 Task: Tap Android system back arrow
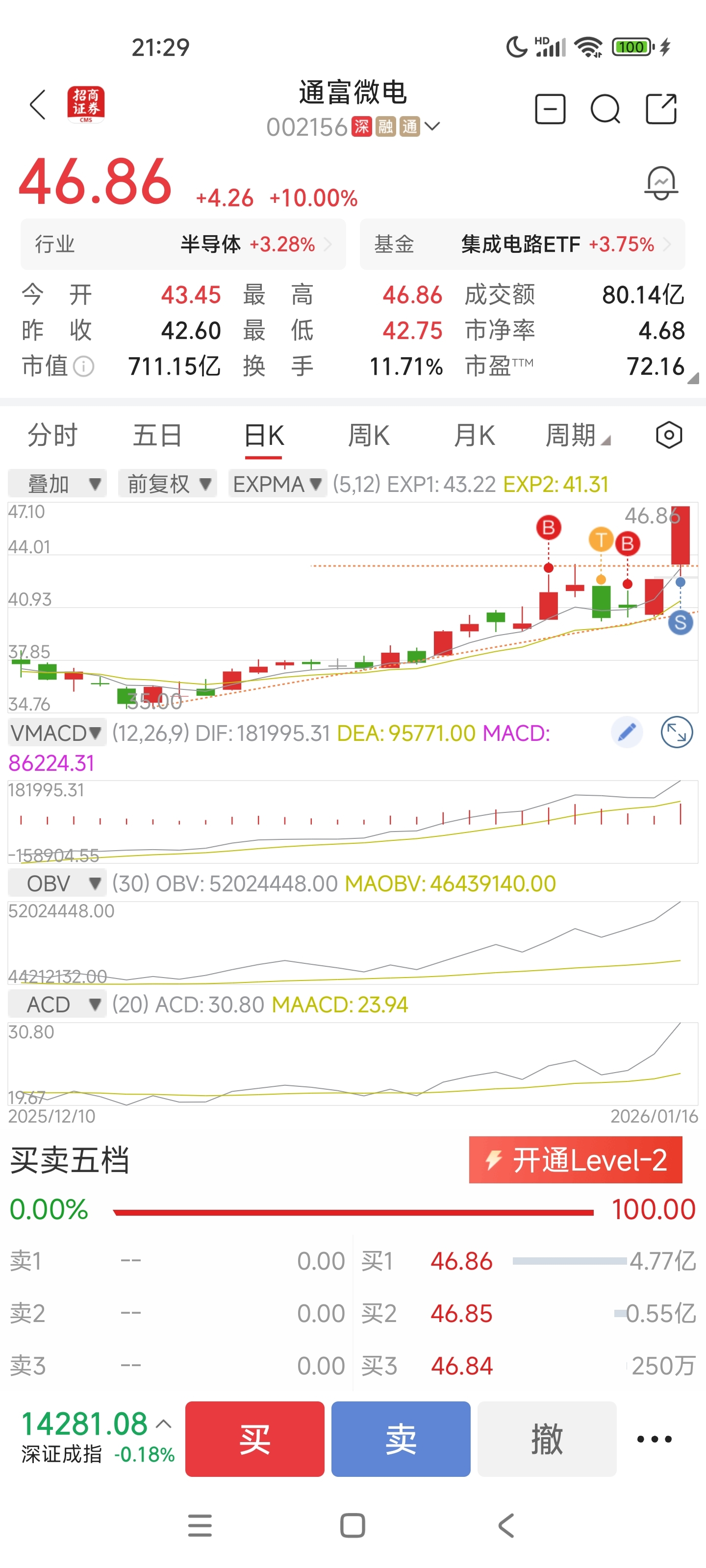(x=505, y=1525)
